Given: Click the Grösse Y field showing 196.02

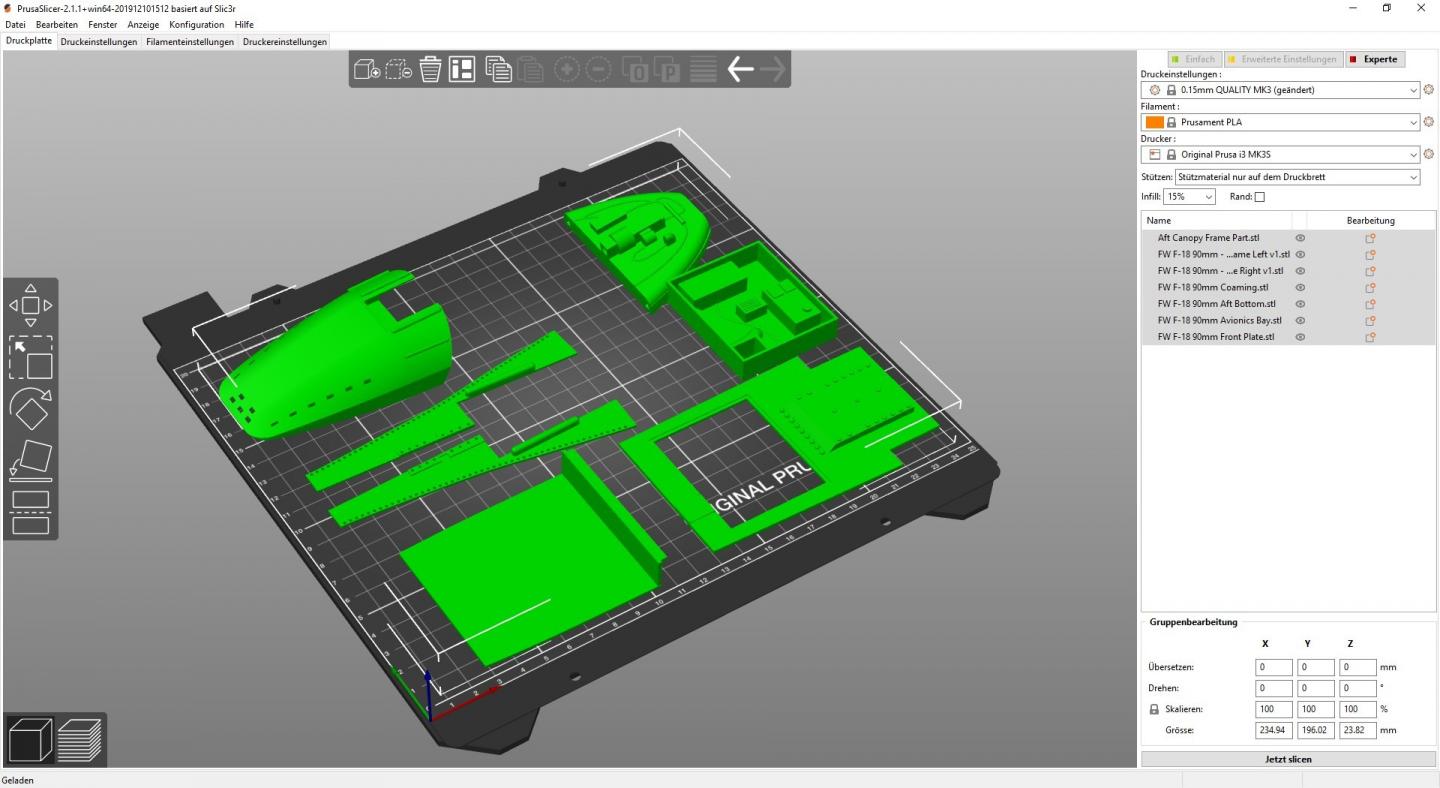Looking at the screenshot, I should (1316, 730).
